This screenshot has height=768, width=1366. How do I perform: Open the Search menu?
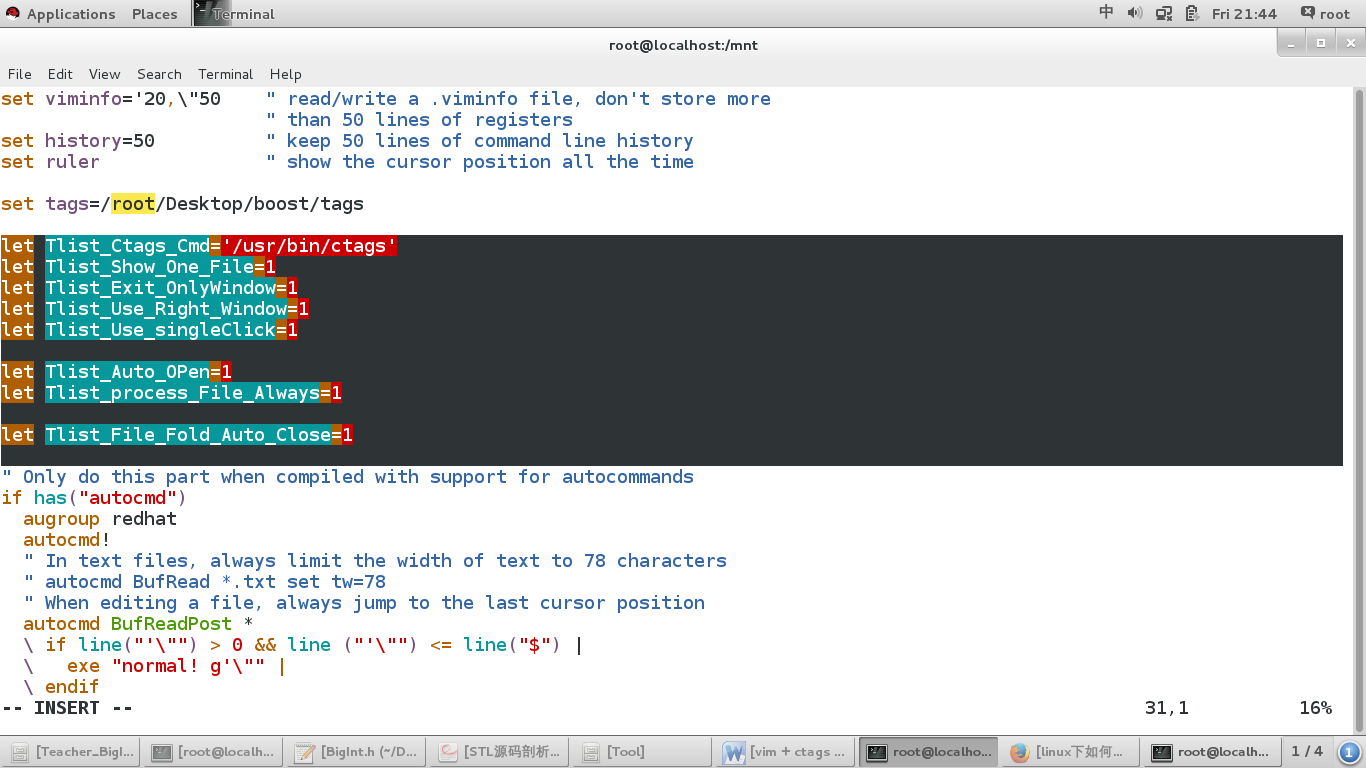pos(159,74)
